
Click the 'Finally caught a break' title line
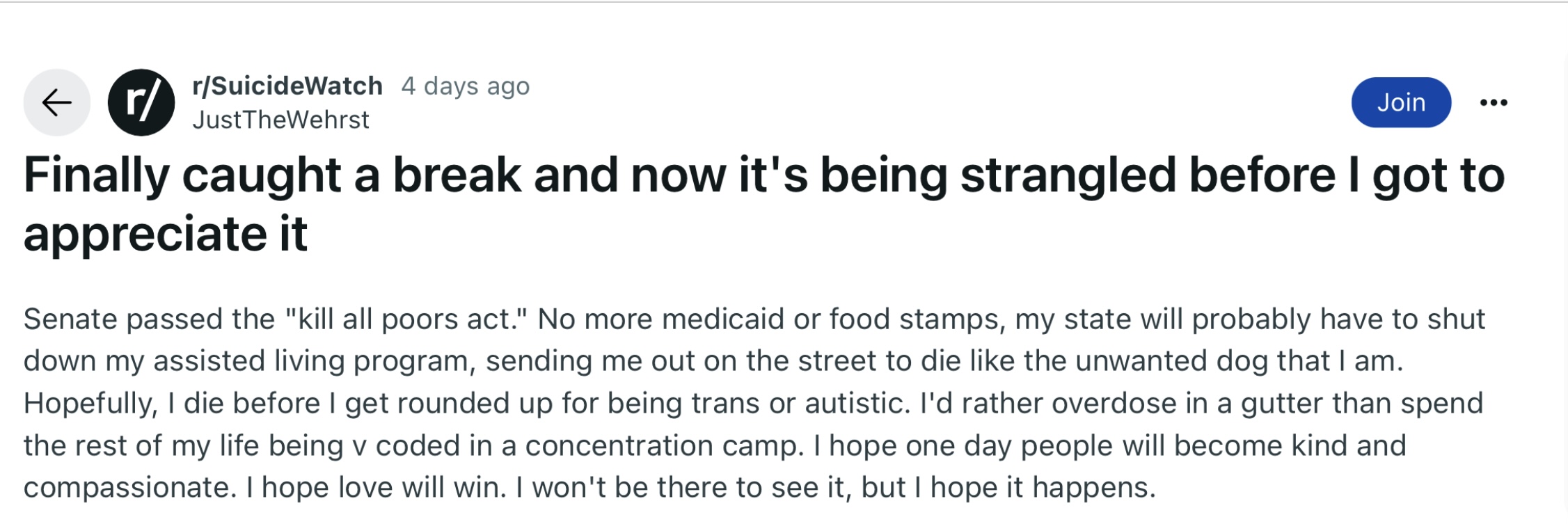[x=764, y=175]
